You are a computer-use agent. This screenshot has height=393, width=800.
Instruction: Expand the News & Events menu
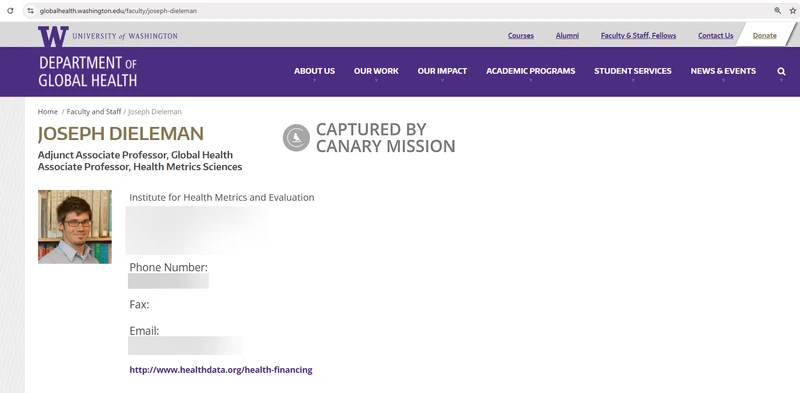723,71
